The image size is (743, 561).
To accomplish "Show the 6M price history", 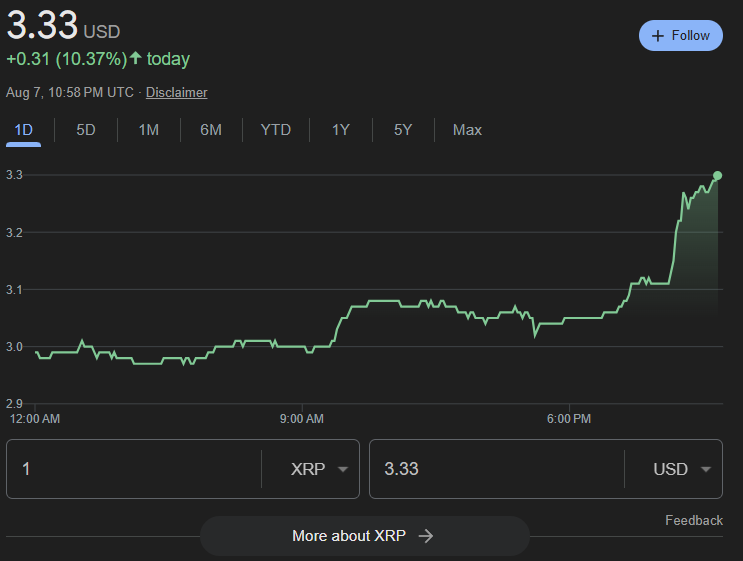I will click(x=211, y=130).
